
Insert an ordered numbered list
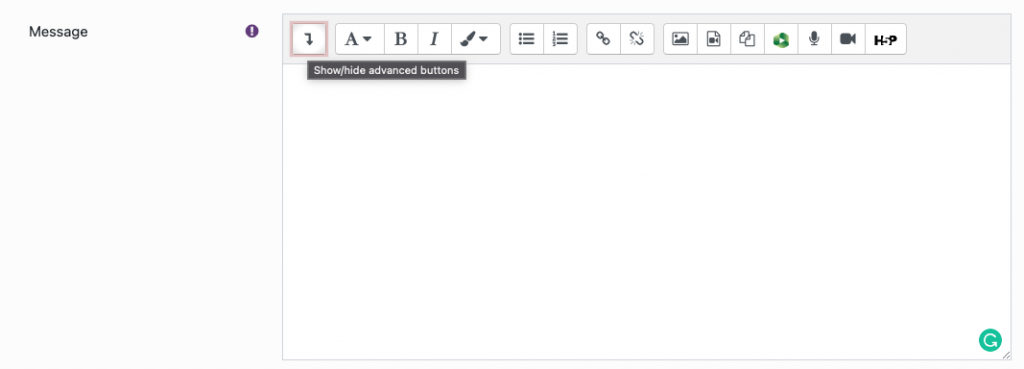[560, 39]
